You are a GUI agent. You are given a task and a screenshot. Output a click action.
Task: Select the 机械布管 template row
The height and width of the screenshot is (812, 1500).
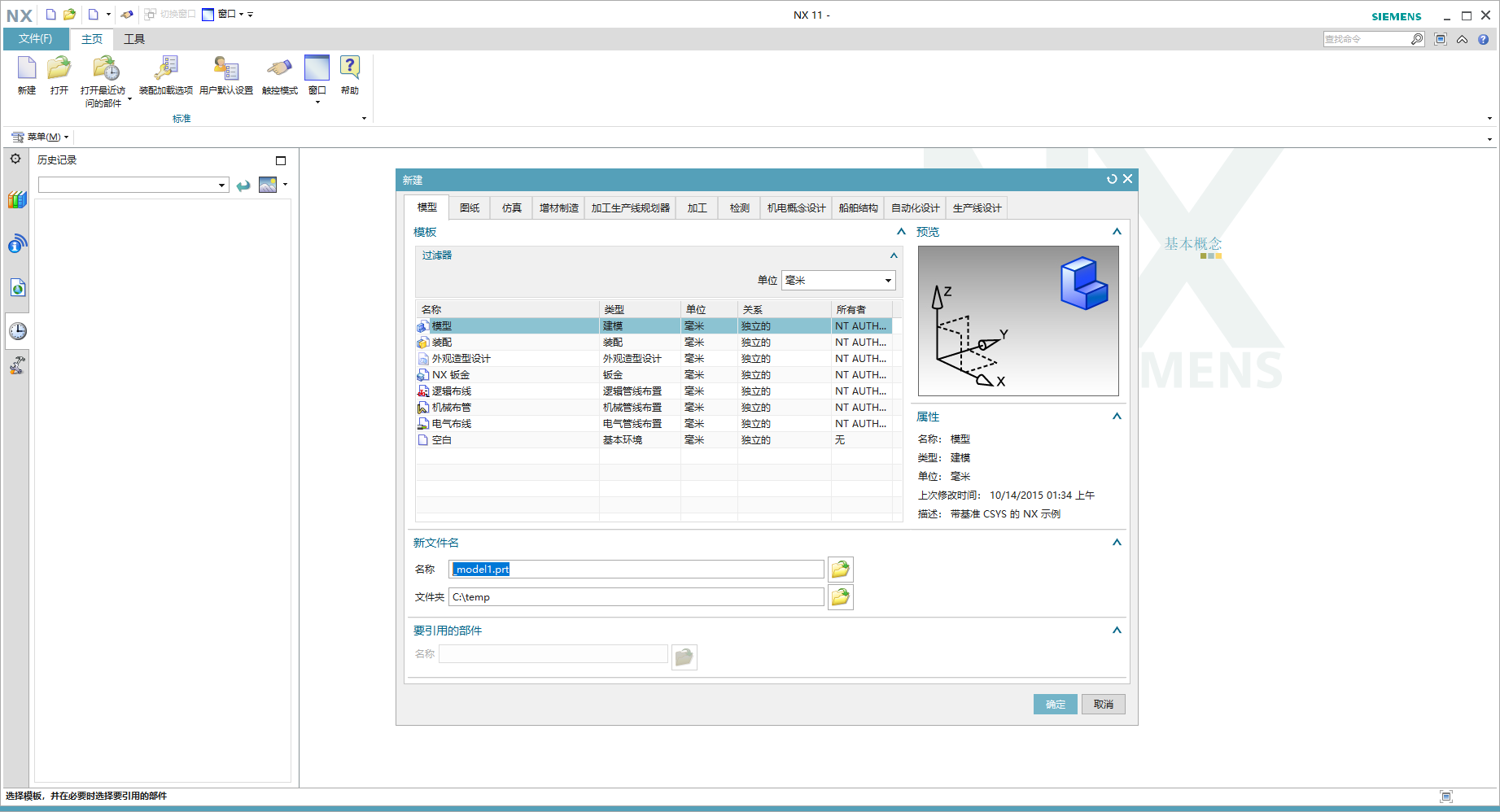coord(654,408)
